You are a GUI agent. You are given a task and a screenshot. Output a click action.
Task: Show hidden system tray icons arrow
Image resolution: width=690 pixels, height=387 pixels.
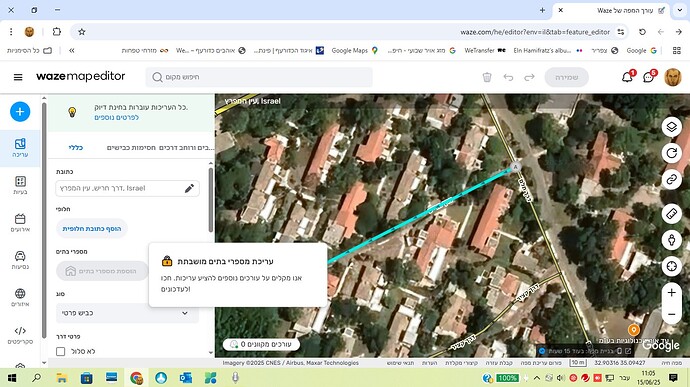537,378
